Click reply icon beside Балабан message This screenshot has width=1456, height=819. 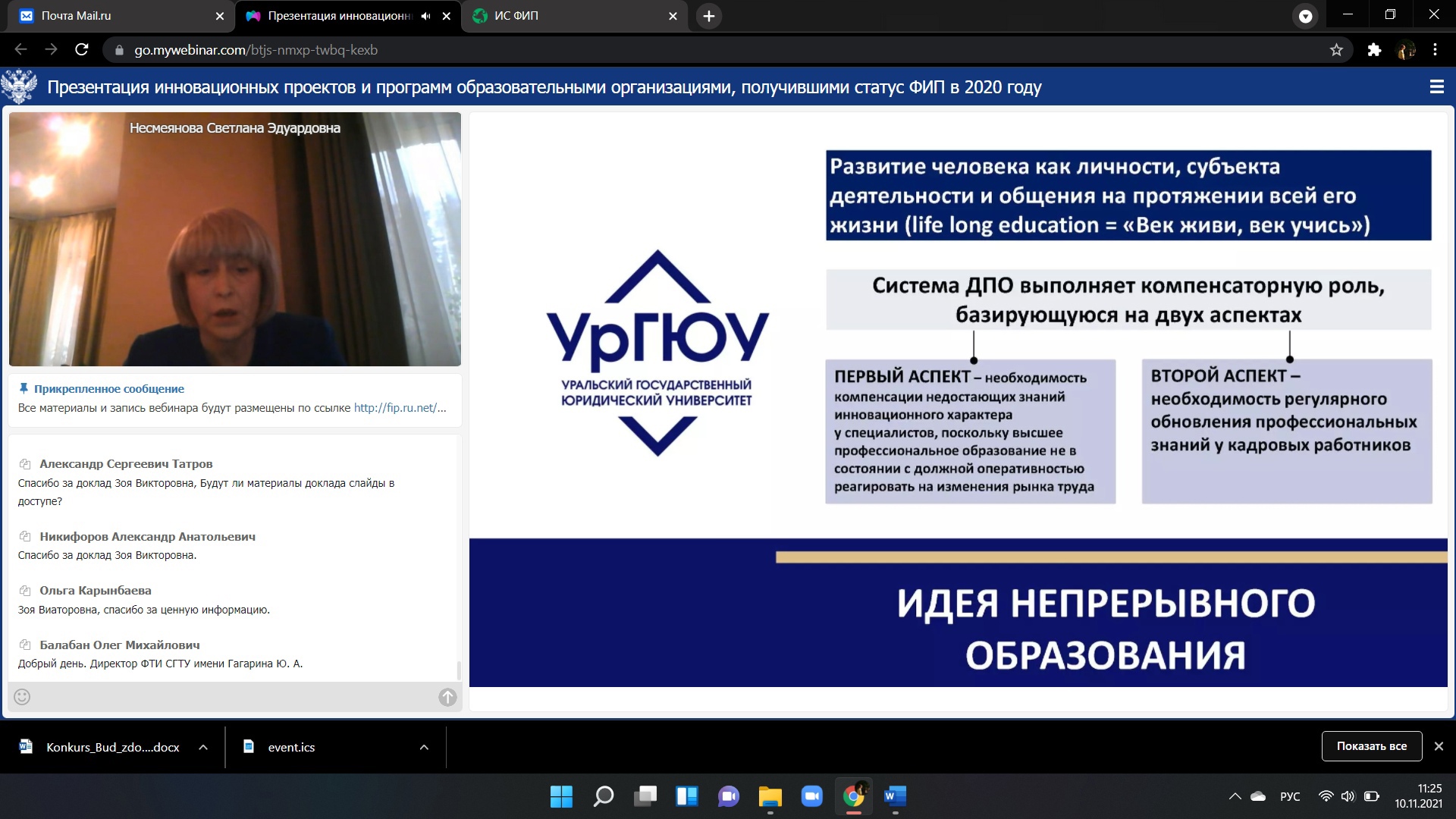click(25, 645)
